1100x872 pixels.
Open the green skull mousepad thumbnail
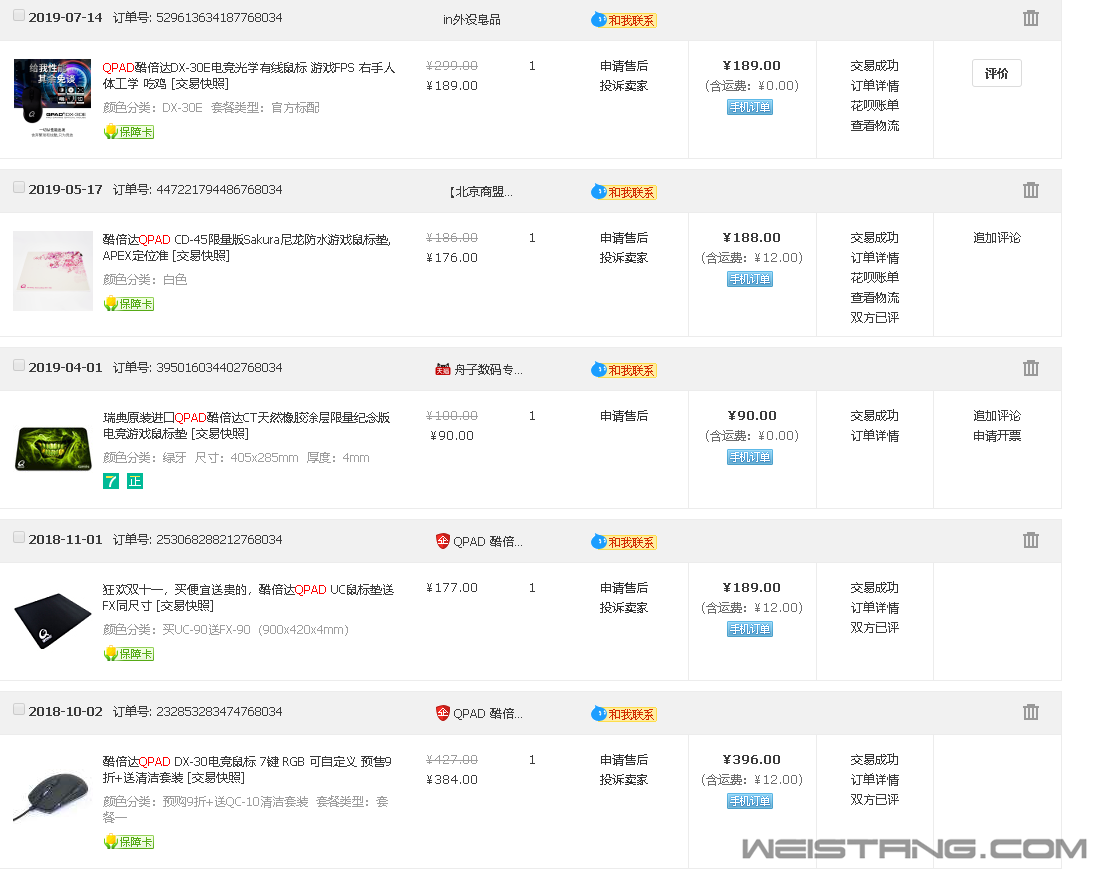pyautogui.click(x=53, y=448)
